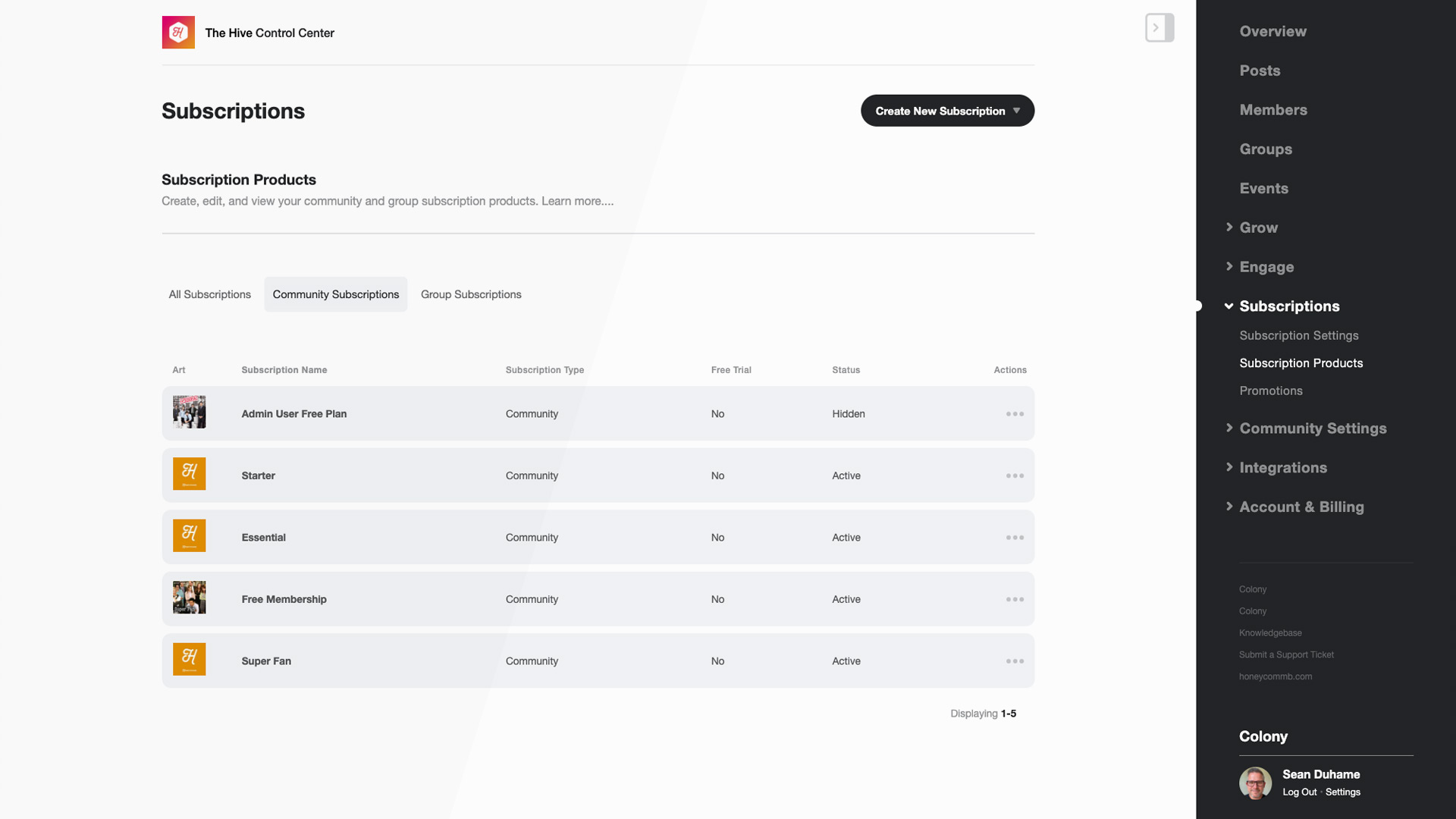1456x819 pixels.
Task: Expand the Engage sidebar section
Action: [1266, 267]
